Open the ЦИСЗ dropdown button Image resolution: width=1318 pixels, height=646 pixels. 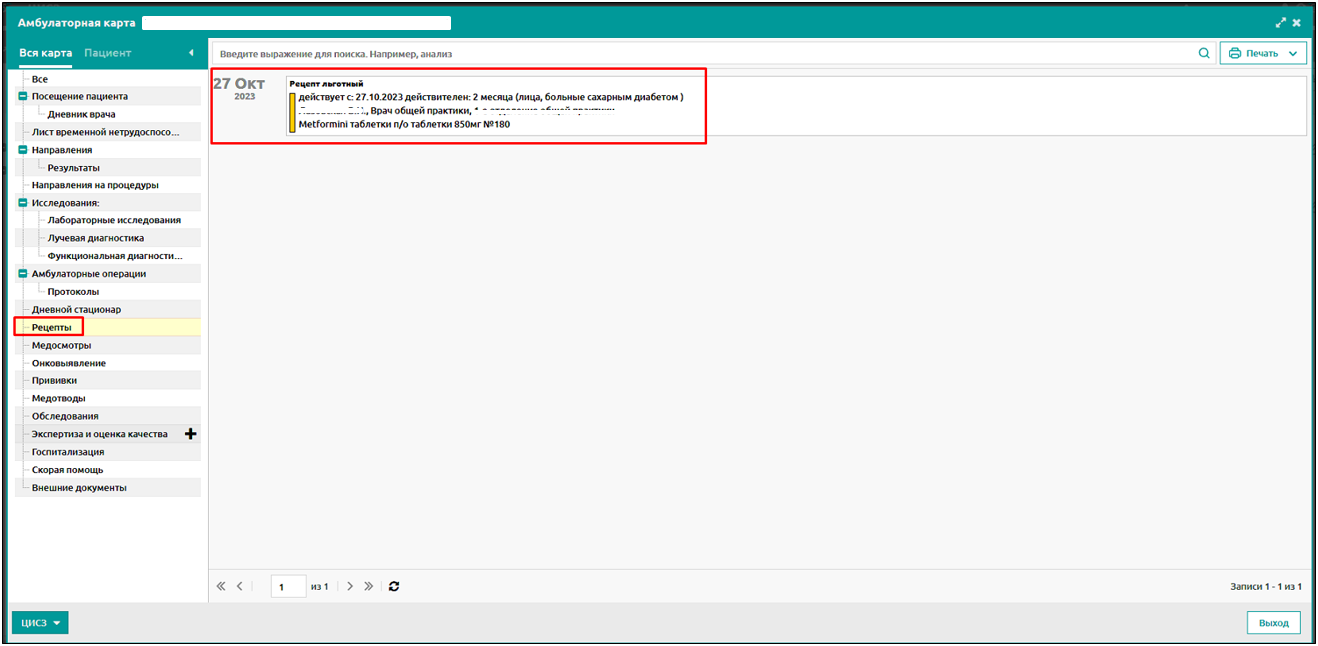coord(40,623)
